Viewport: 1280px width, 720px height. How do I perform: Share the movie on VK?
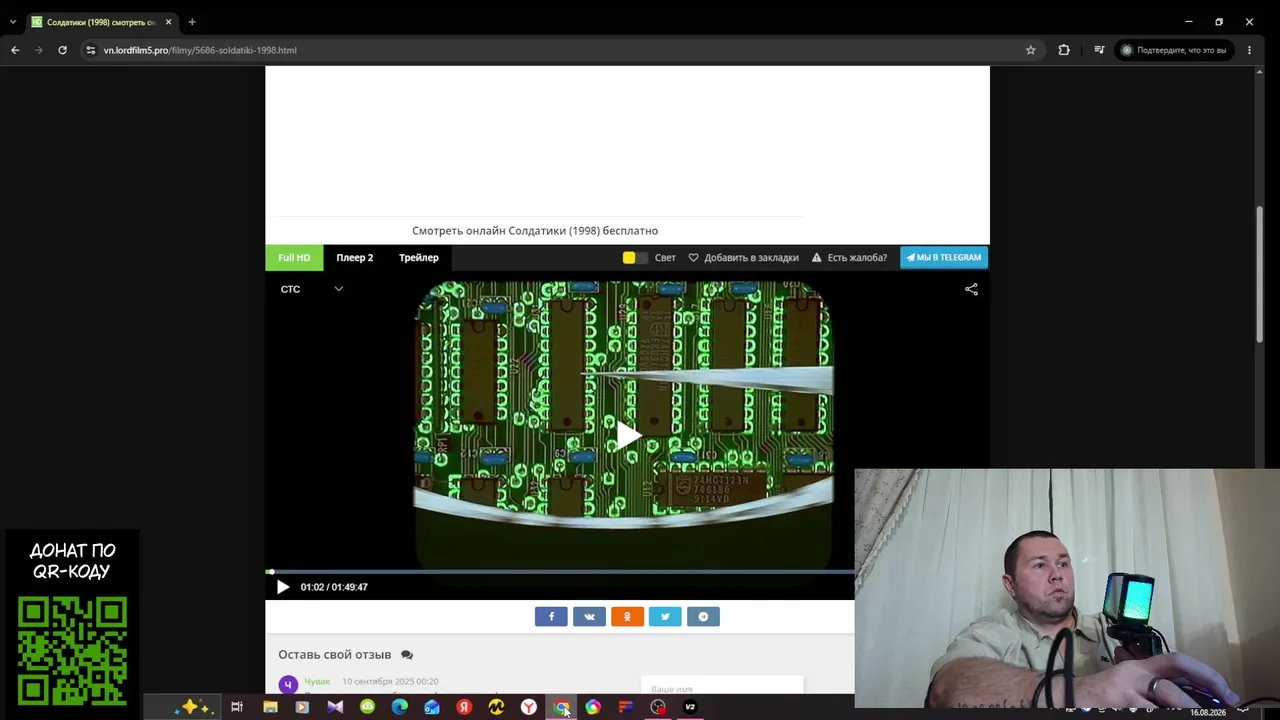point(589,616)
